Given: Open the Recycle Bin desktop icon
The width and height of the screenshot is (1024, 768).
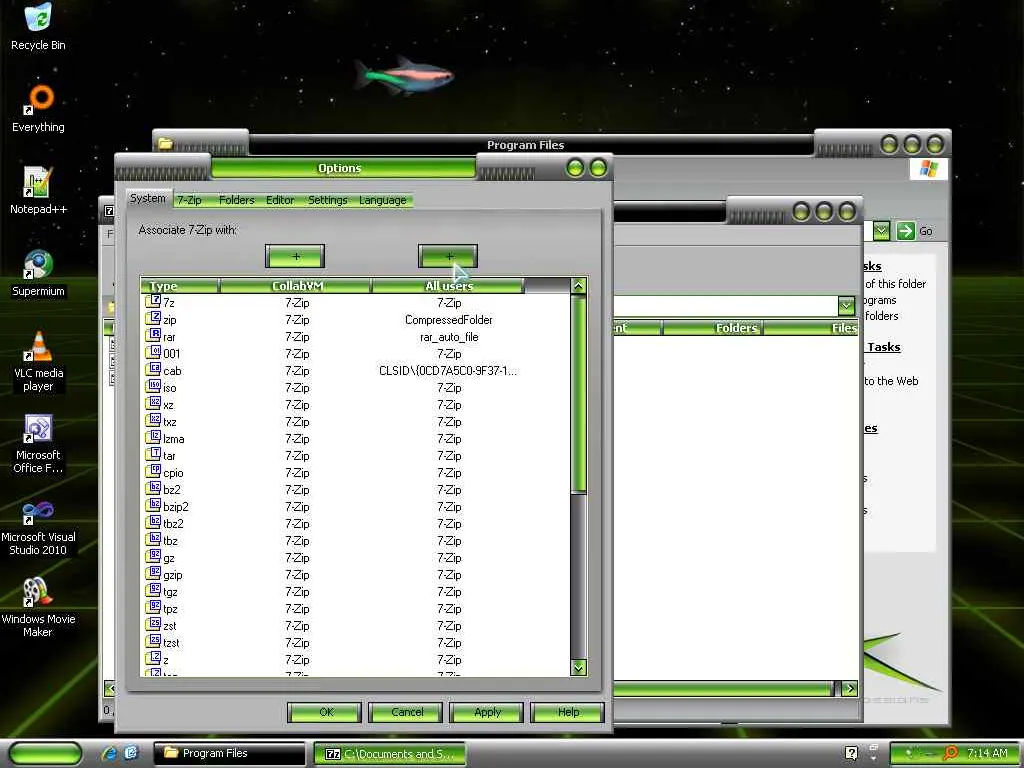Looking at the screenshot, I should [38, 26].
